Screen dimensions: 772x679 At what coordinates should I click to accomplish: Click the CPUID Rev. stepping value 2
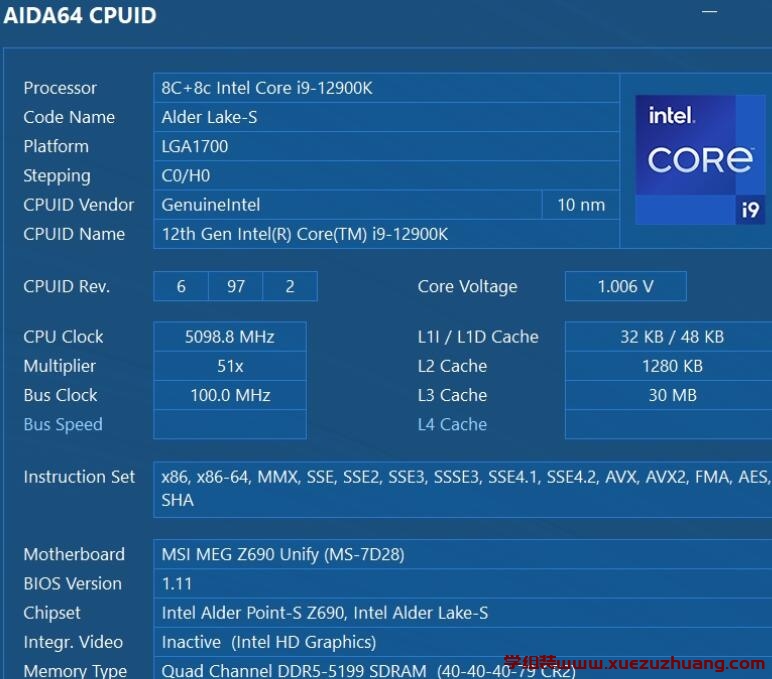coord(290,286)
